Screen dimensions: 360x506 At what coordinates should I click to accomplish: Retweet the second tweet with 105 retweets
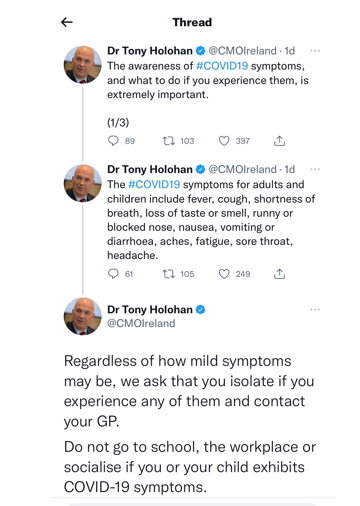tap(169, 274)
